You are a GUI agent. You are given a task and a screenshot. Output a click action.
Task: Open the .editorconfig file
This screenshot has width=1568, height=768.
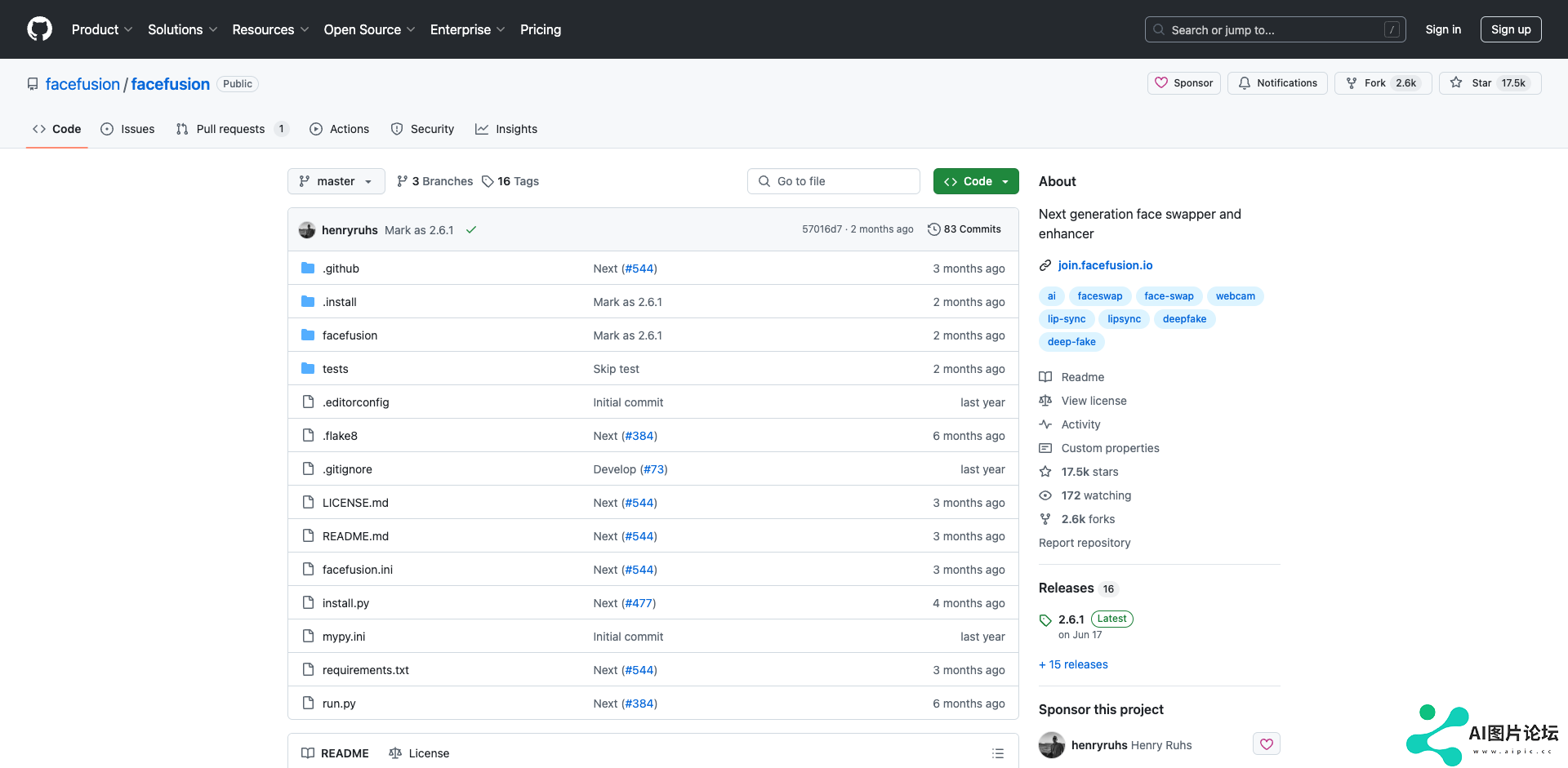point(356,402)
